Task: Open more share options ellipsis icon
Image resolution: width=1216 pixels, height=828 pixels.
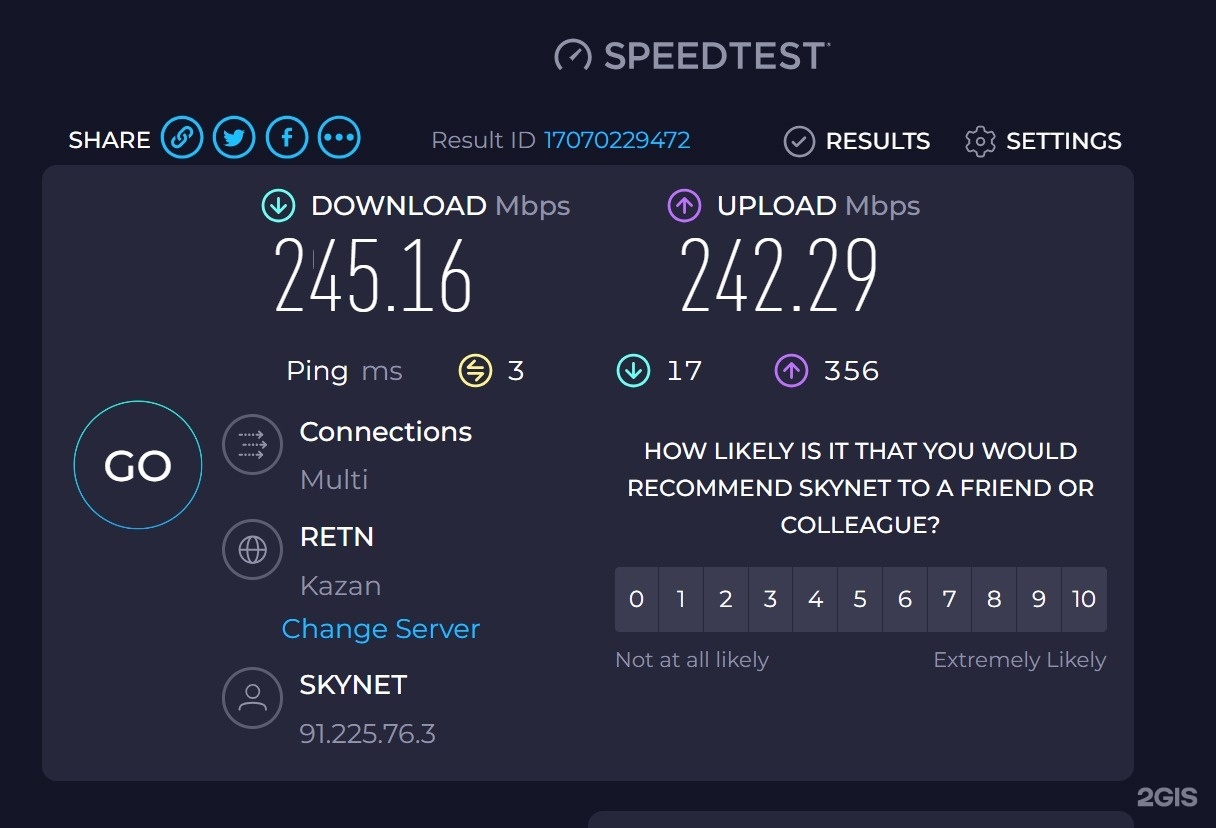Action: click(339, 138)
